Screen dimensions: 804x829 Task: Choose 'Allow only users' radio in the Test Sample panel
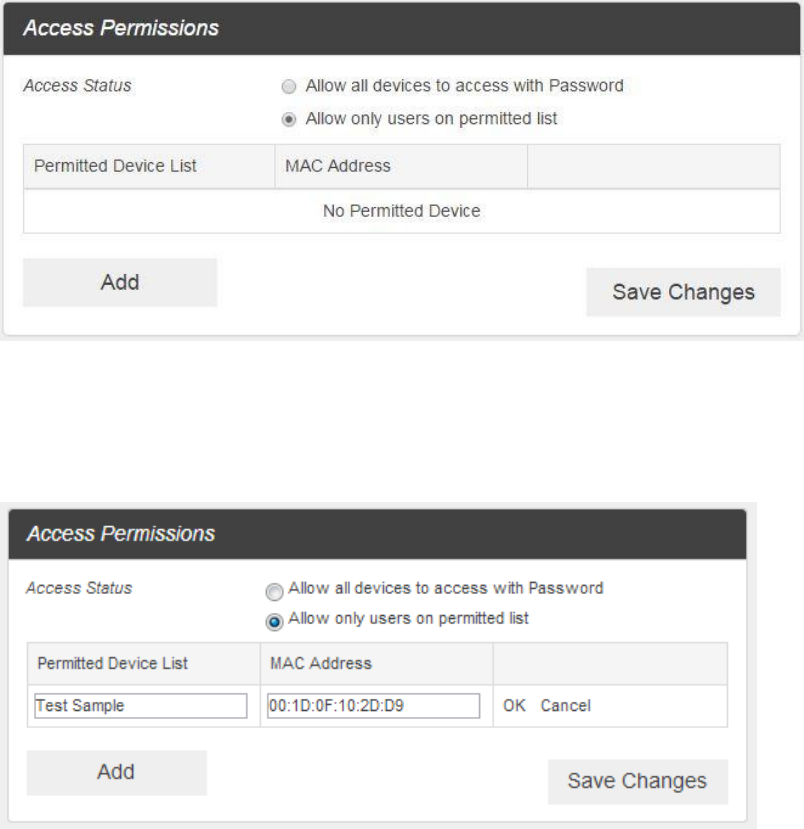[x=275, y=620]
